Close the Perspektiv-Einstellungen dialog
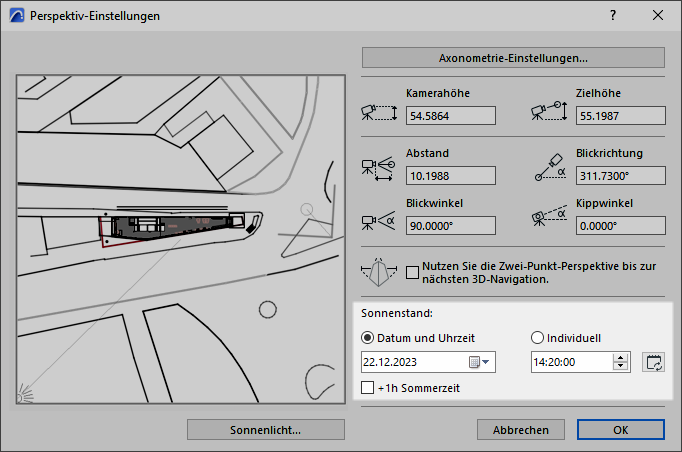Screen dimensions: 682x452 (658, 15)
